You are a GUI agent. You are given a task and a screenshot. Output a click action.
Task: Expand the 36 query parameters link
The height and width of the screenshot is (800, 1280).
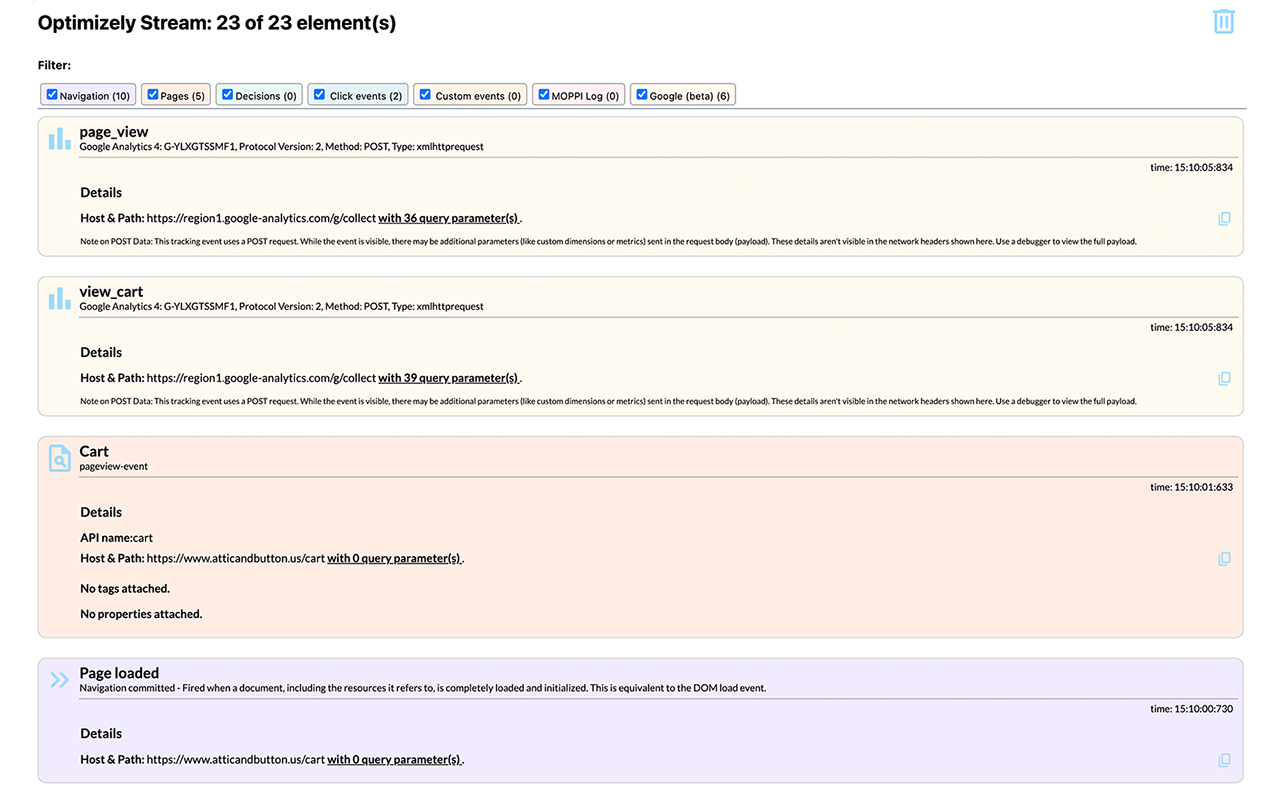tap(449, 218)
